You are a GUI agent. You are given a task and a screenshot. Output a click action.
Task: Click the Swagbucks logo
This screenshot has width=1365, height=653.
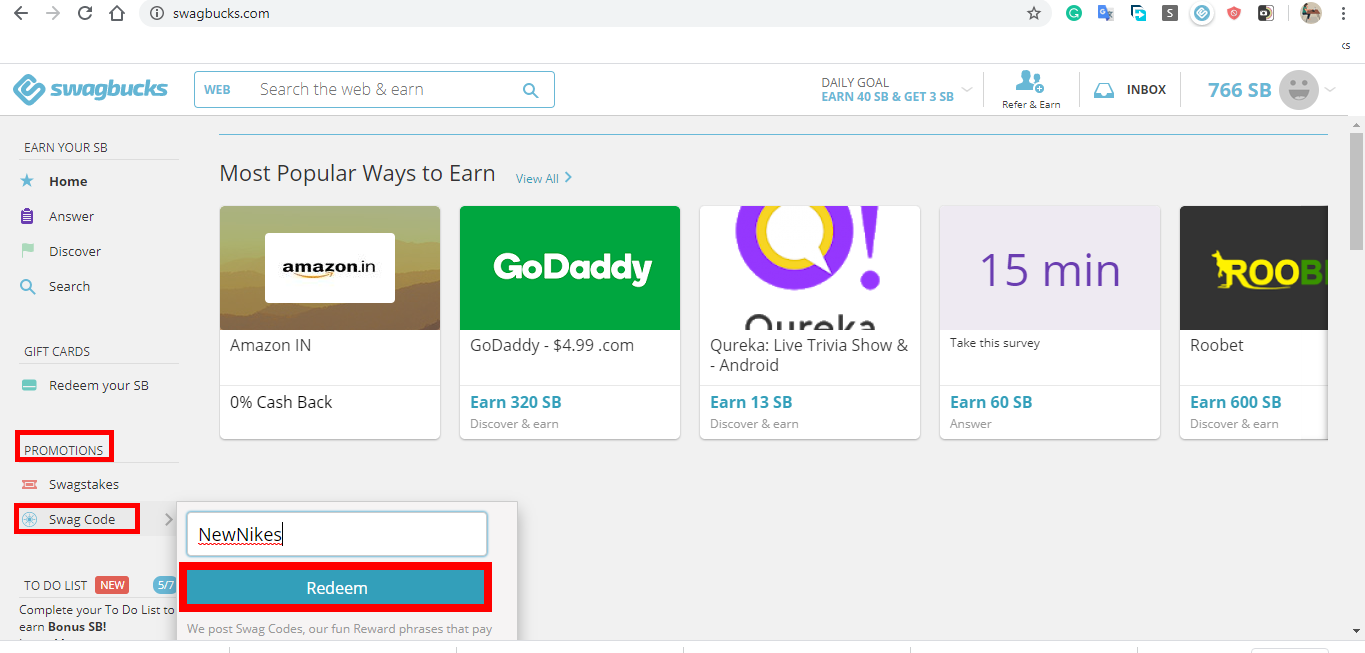[x=90, y=89]
